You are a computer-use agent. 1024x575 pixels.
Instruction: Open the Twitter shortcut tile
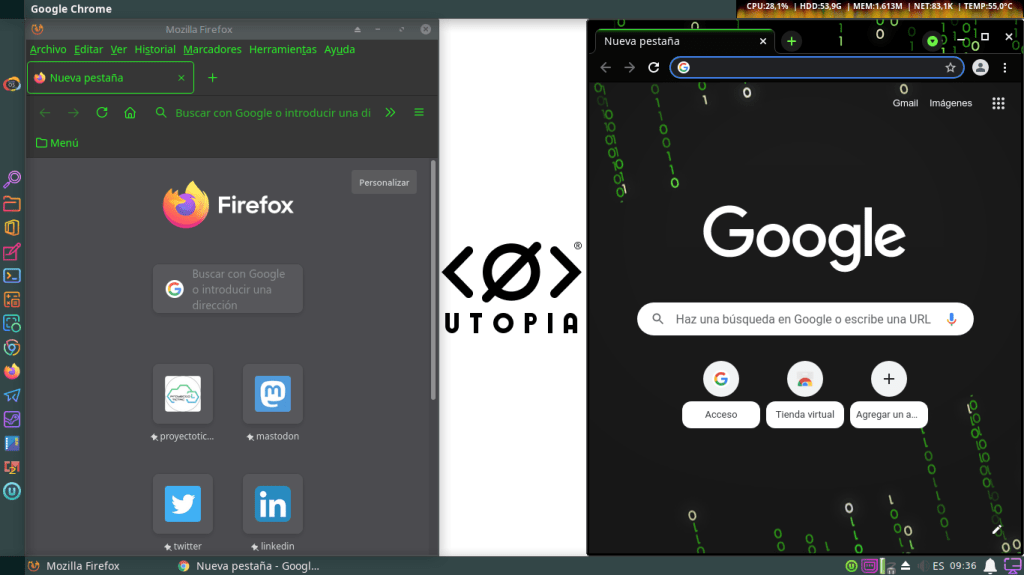[183, 504]
